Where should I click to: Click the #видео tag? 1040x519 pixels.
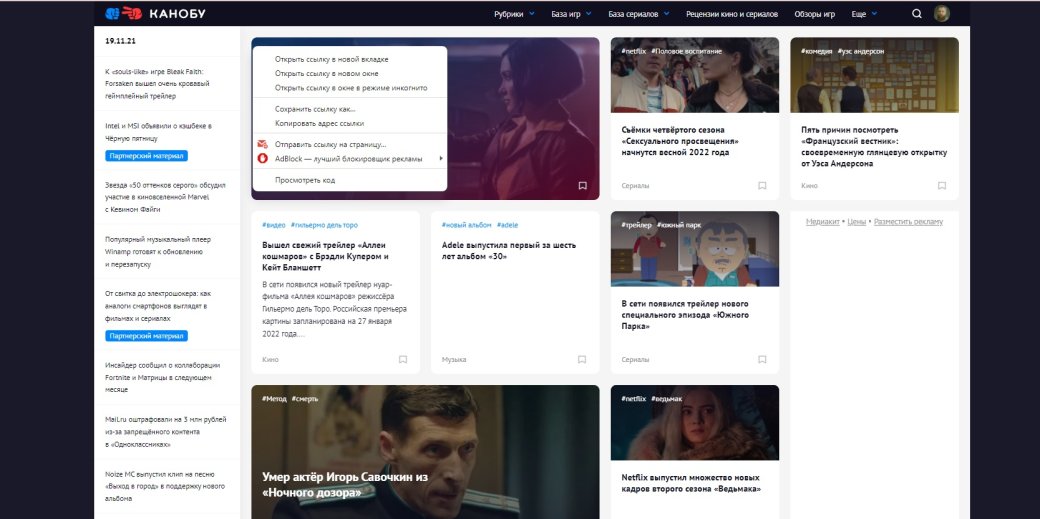(x=274, y=225)
